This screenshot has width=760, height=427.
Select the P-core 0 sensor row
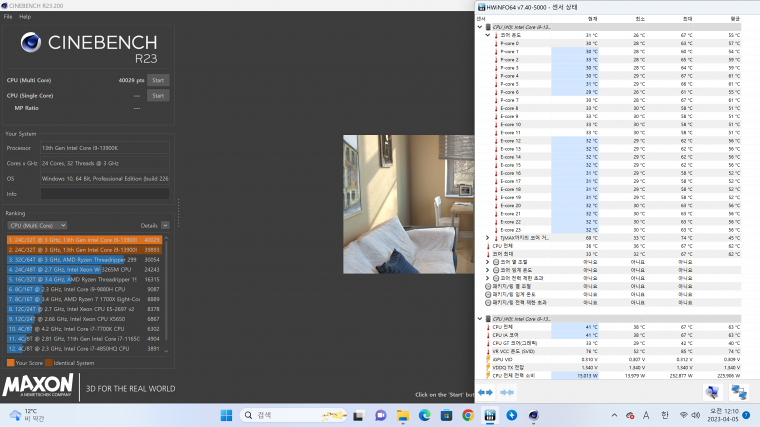click(x=609, y=44)
